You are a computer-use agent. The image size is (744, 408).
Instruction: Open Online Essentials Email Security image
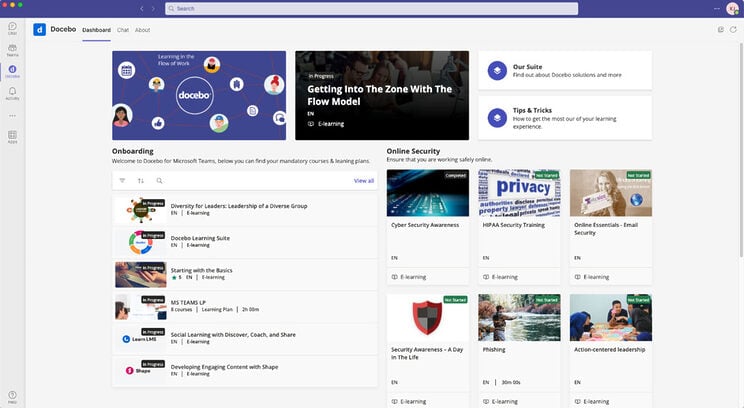pyautogui.click(x=611, y=193)
